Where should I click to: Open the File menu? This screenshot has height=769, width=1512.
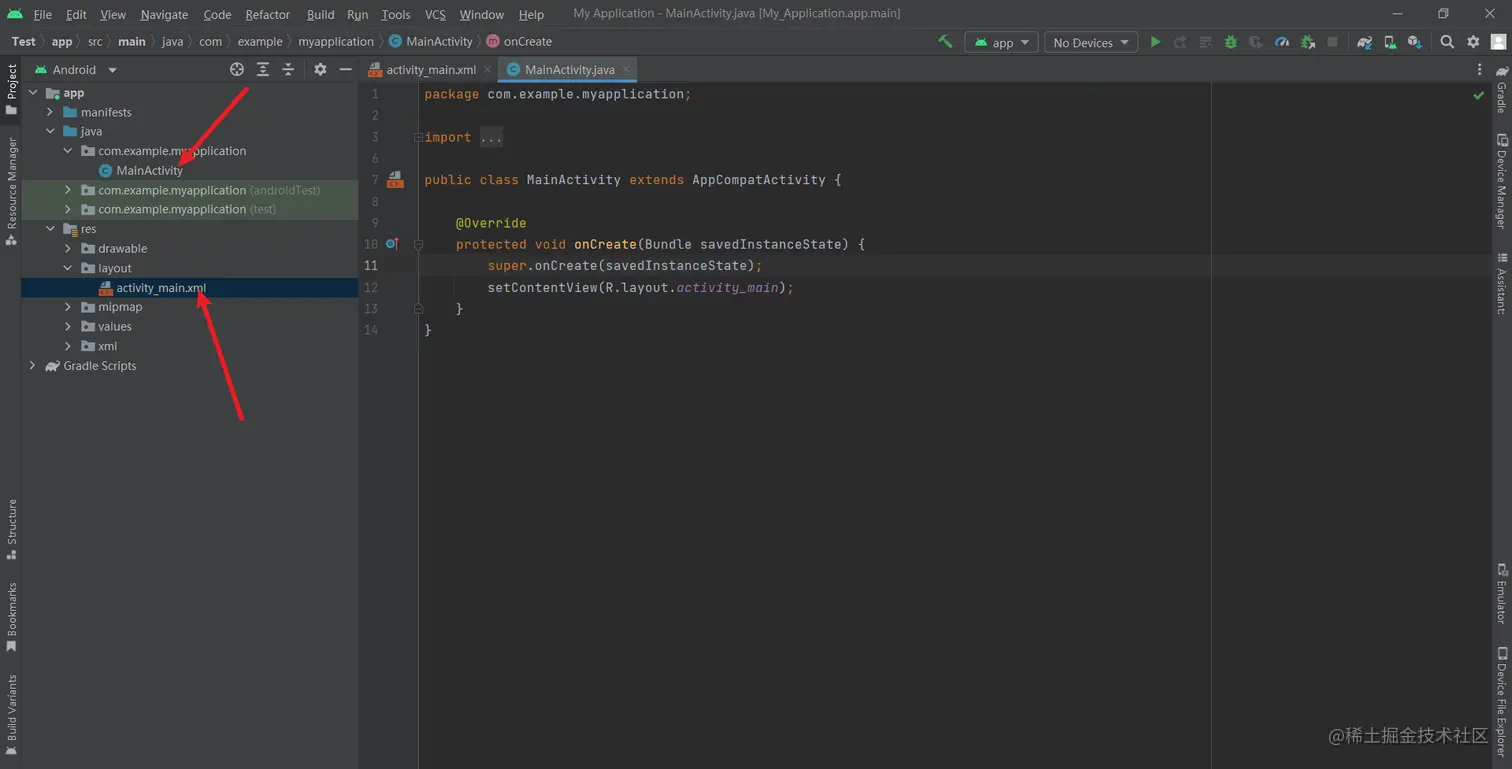pos(43,14)
